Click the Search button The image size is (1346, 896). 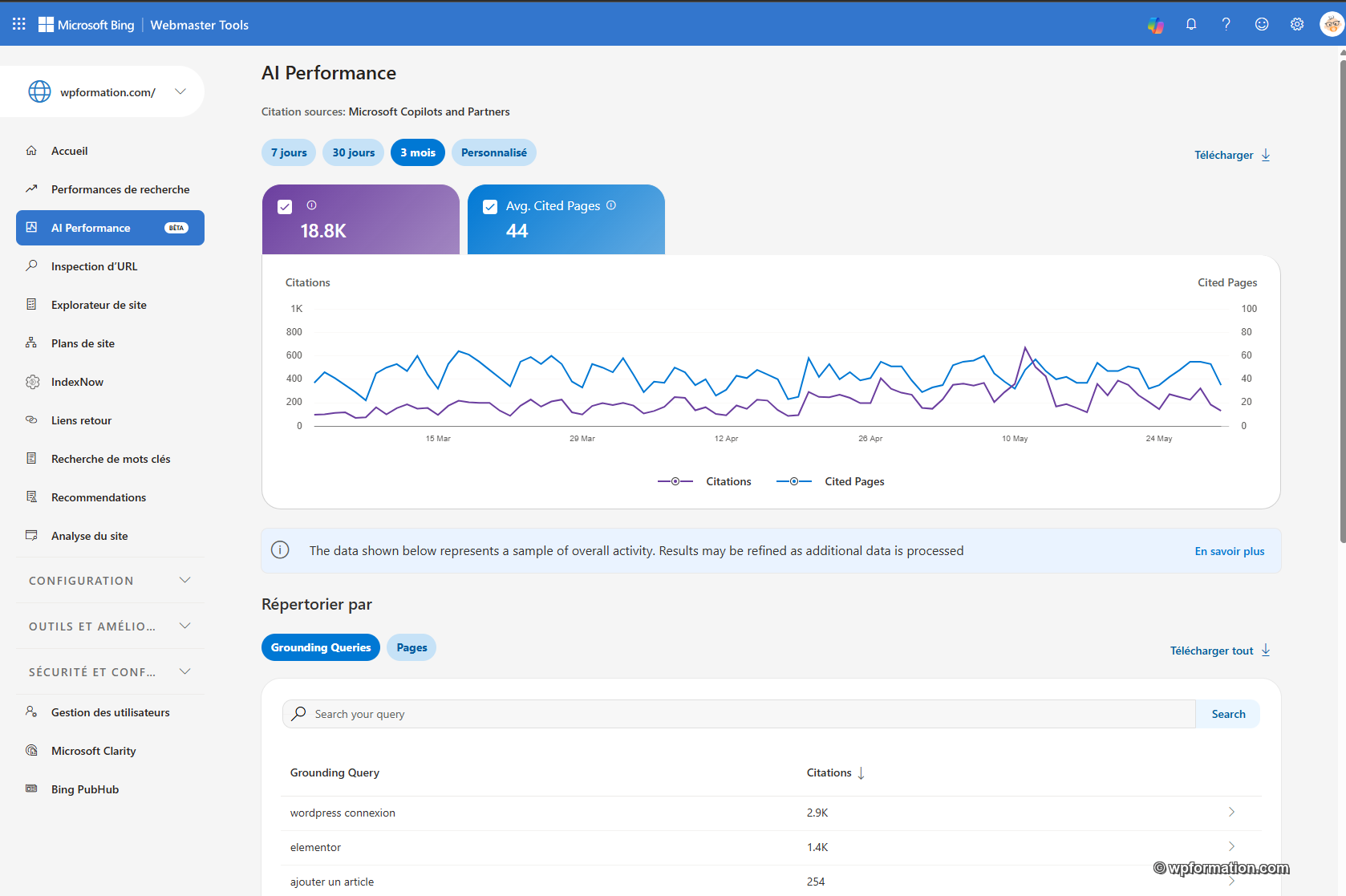[x=1228, y=714]
